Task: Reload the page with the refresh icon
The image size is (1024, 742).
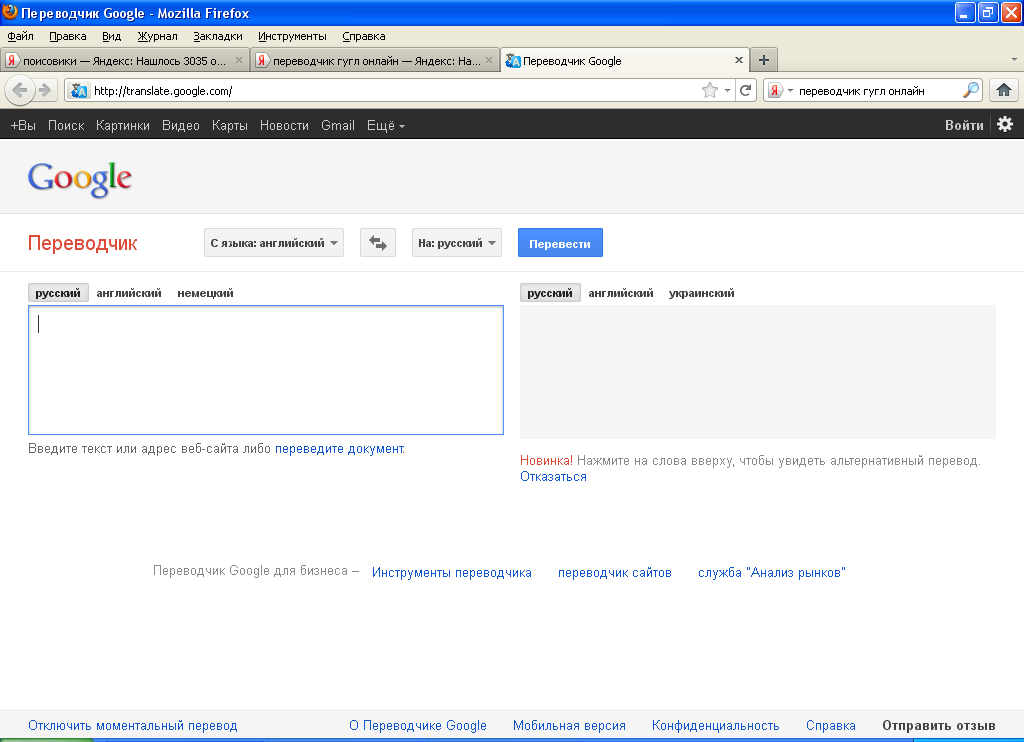Action: (x=745, y=90)
